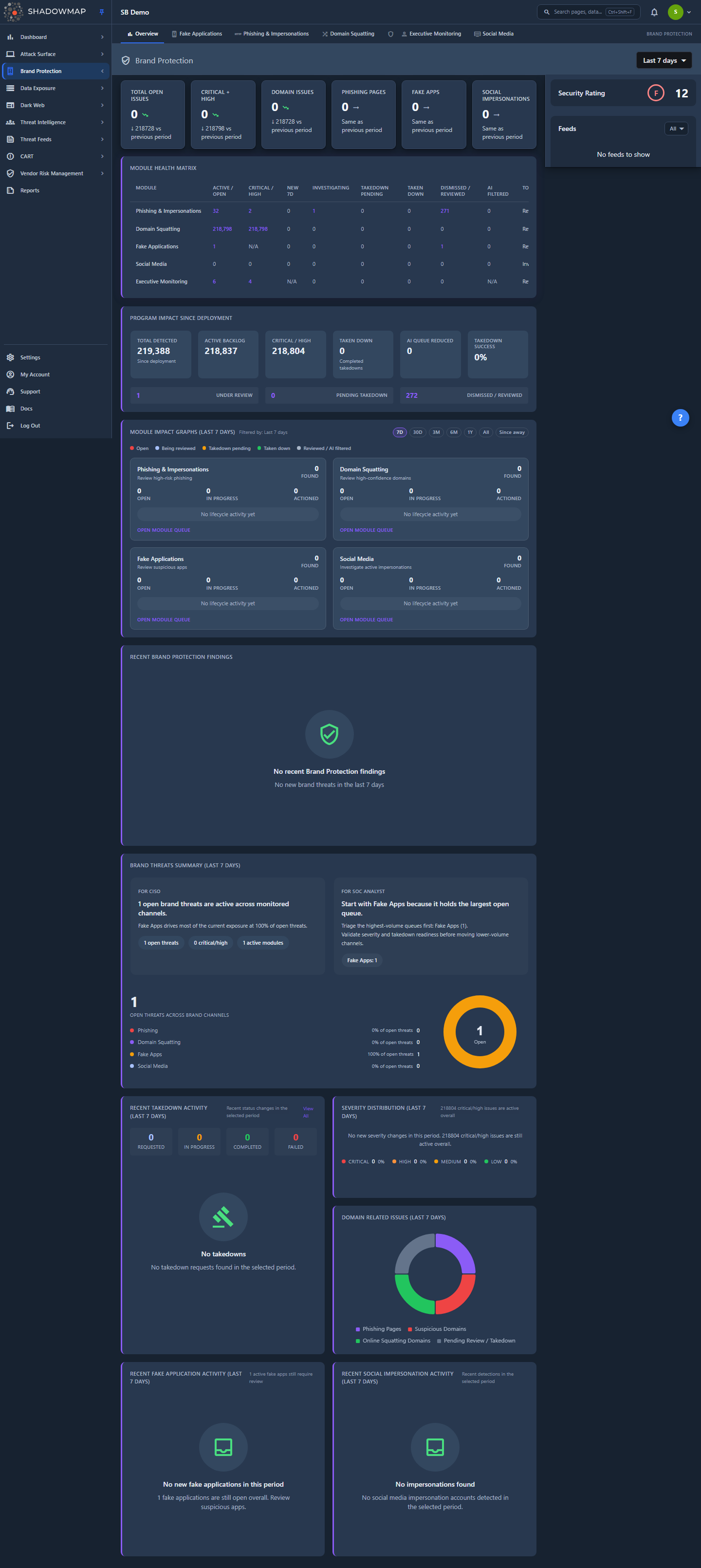Open module queue for Fake Applications
The height and width of the screenshot is (1568, 701).
click(x=164, y=619)
